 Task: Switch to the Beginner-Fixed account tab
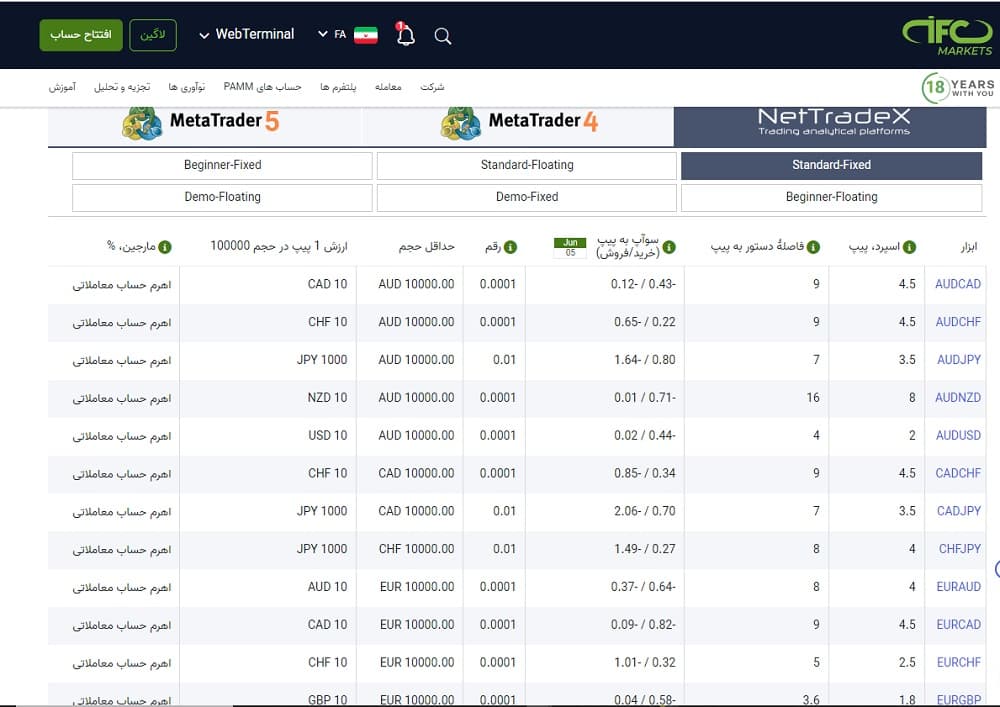tap(222, 165)
